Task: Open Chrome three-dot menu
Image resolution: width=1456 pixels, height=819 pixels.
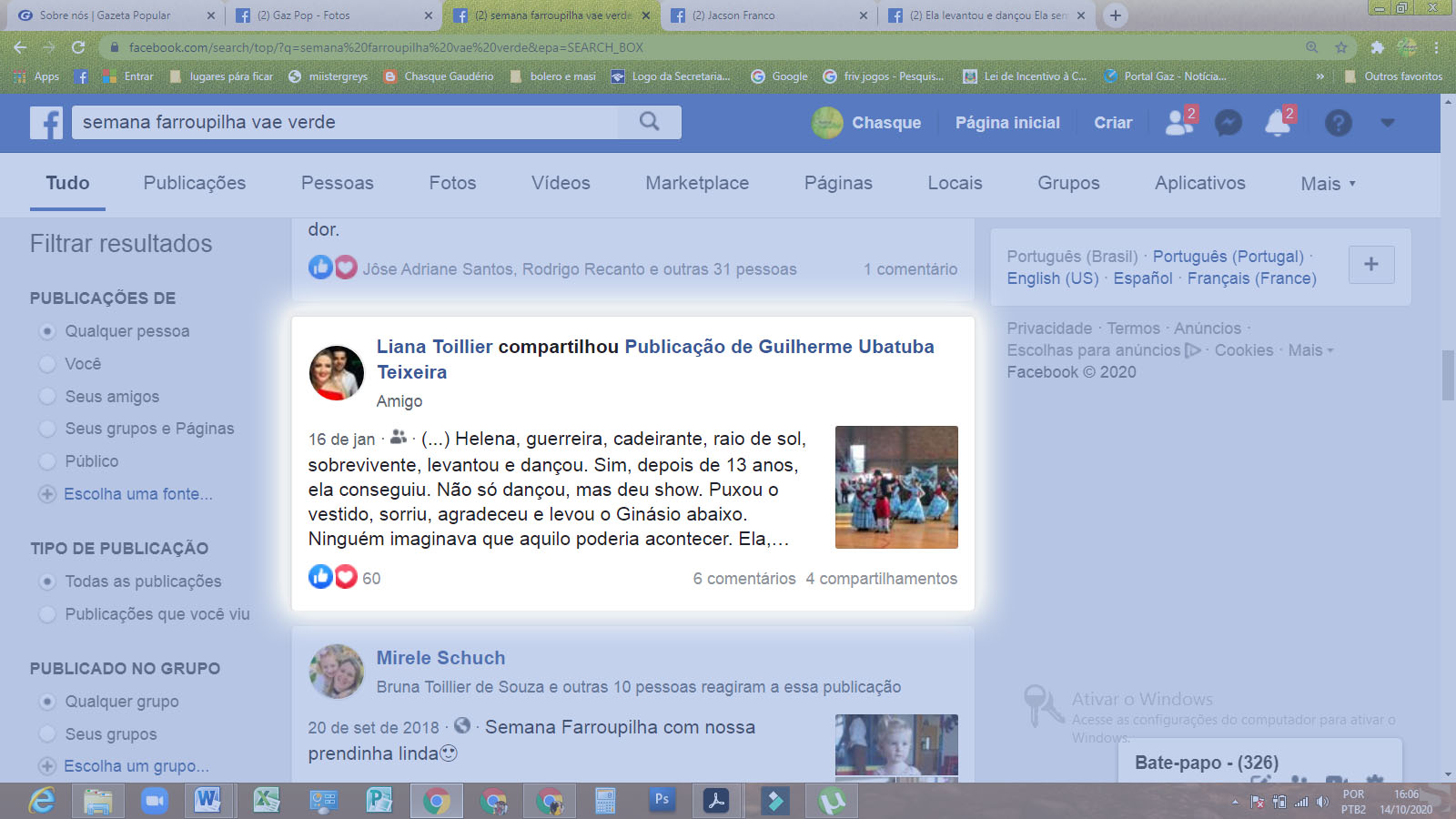Action: (1437, 47)
